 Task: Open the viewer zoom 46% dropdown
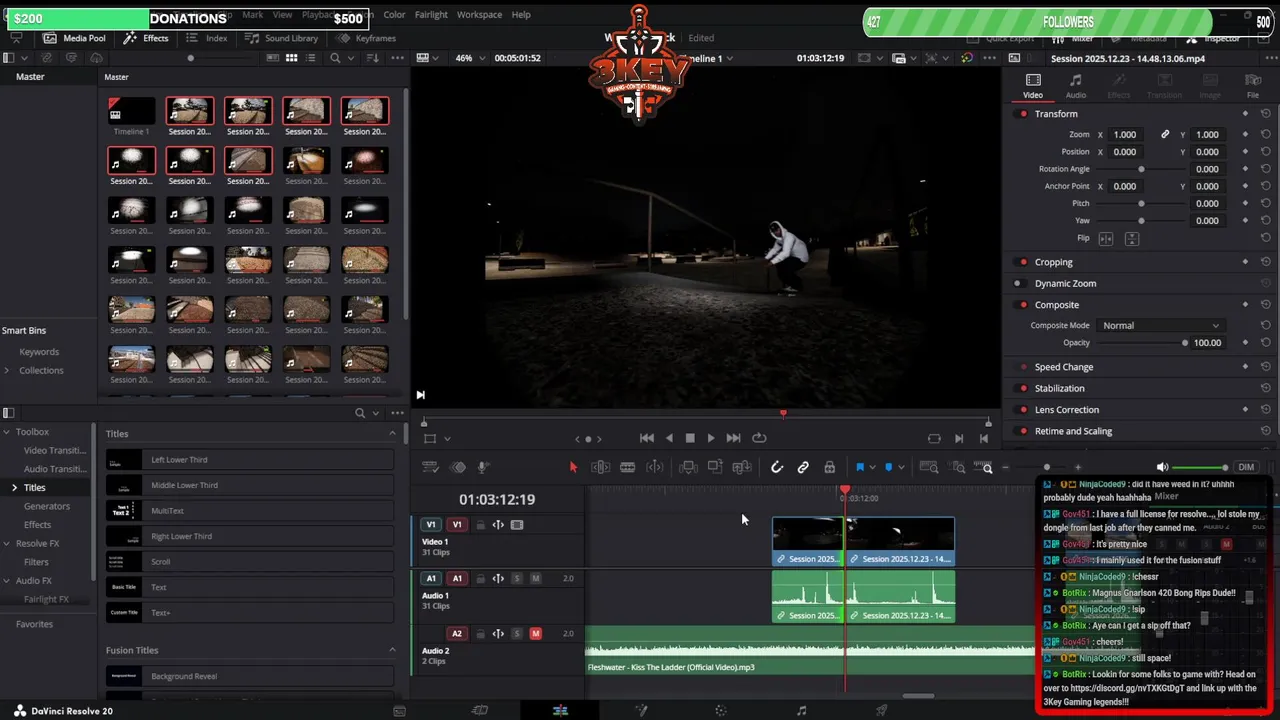(x=471, y=58)
